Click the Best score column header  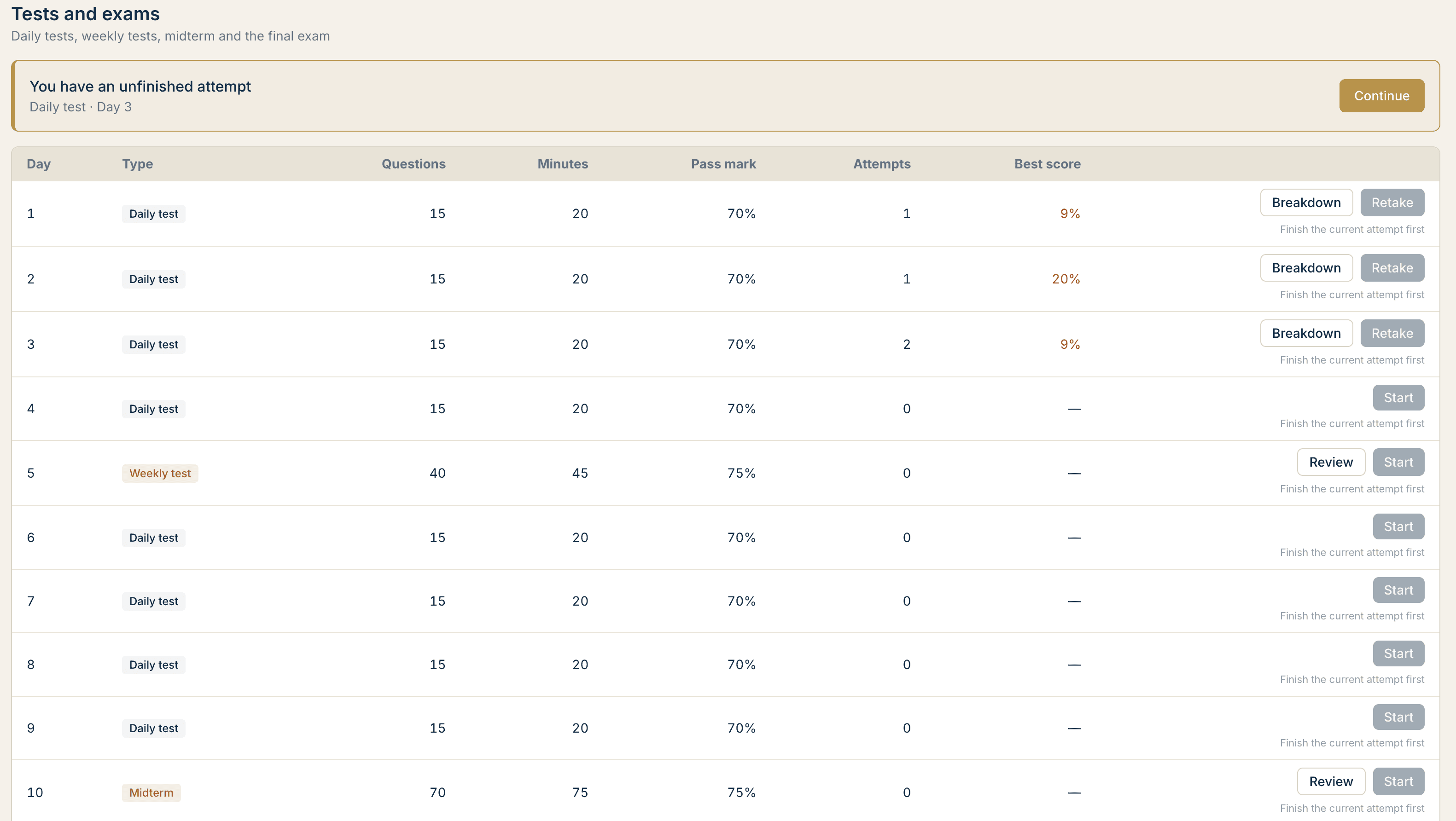pos(1048,164)
